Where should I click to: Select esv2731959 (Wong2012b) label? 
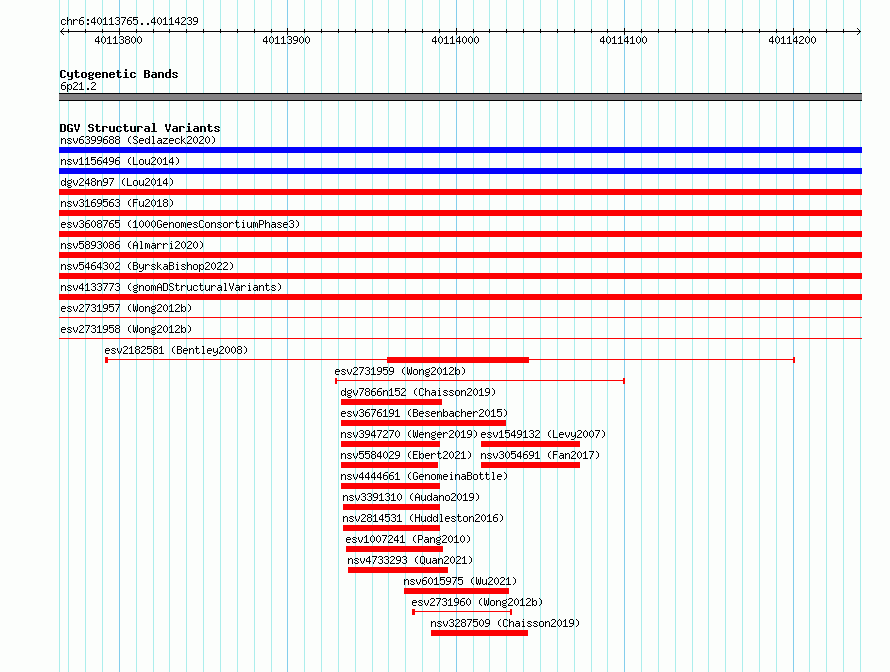pyautogui.click(x=400, y=371)
